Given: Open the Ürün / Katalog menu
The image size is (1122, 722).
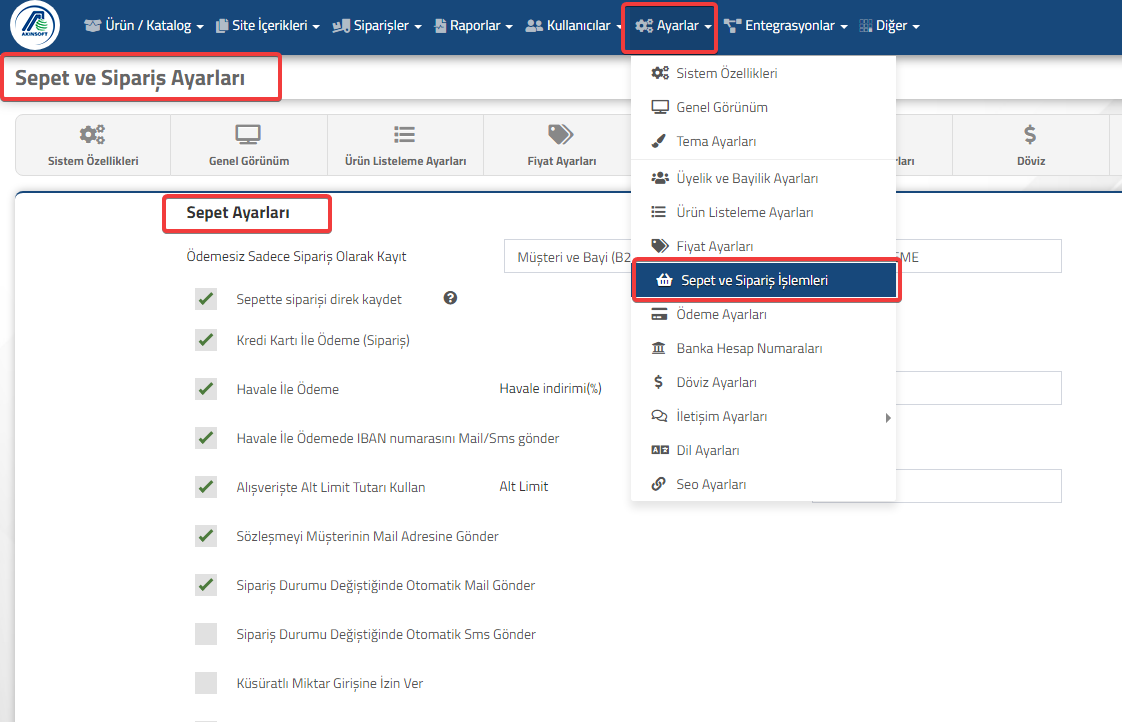Looking at the screenshot, I should [144, 26].
